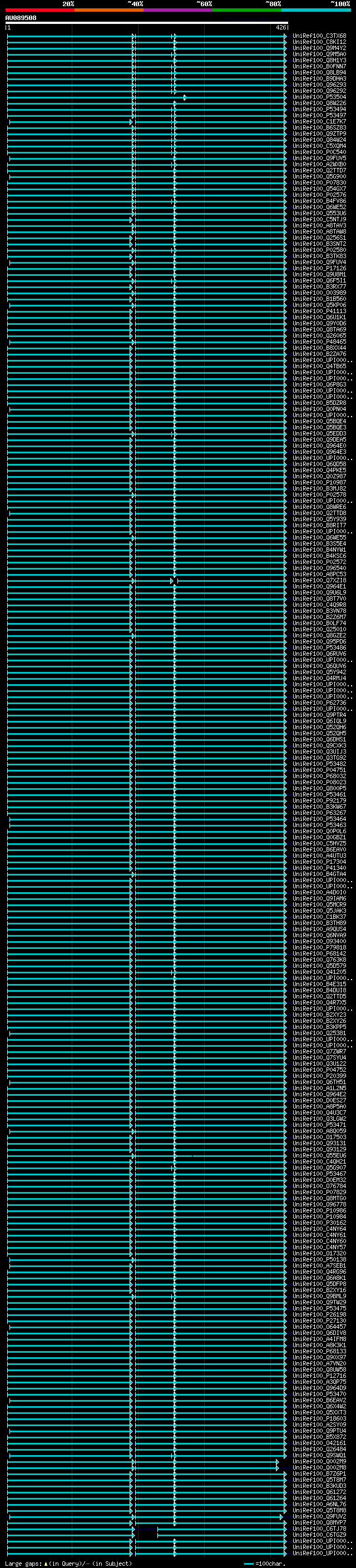Click the alignment bar for UniRef100_C6TGZ9
Screen dimensions: 356x1568
point(147,1535)
